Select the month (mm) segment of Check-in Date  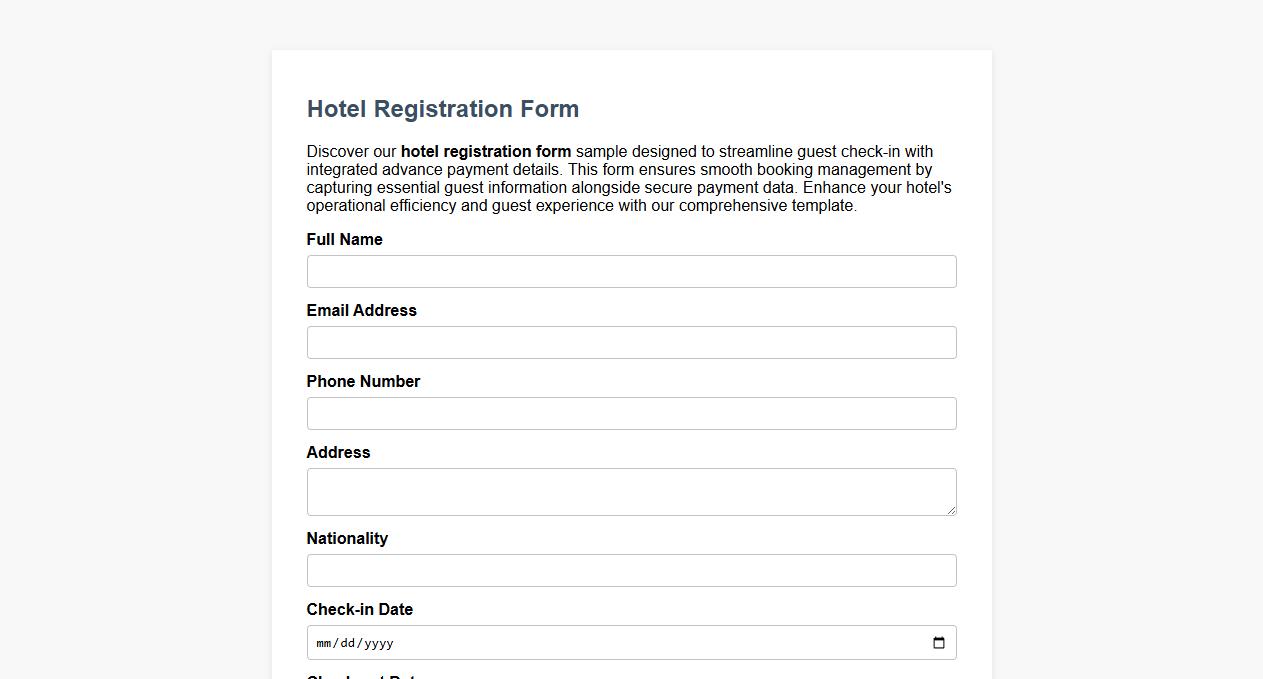(323, 643)
